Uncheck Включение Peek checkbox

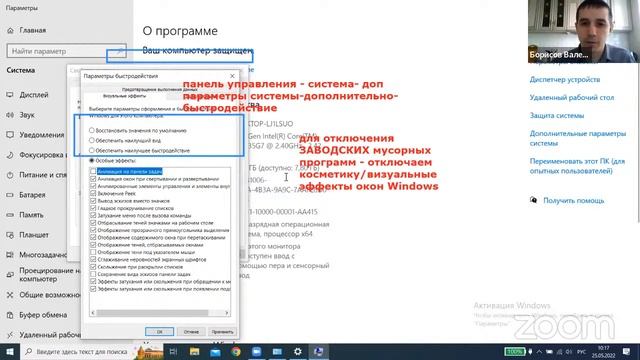93,193
